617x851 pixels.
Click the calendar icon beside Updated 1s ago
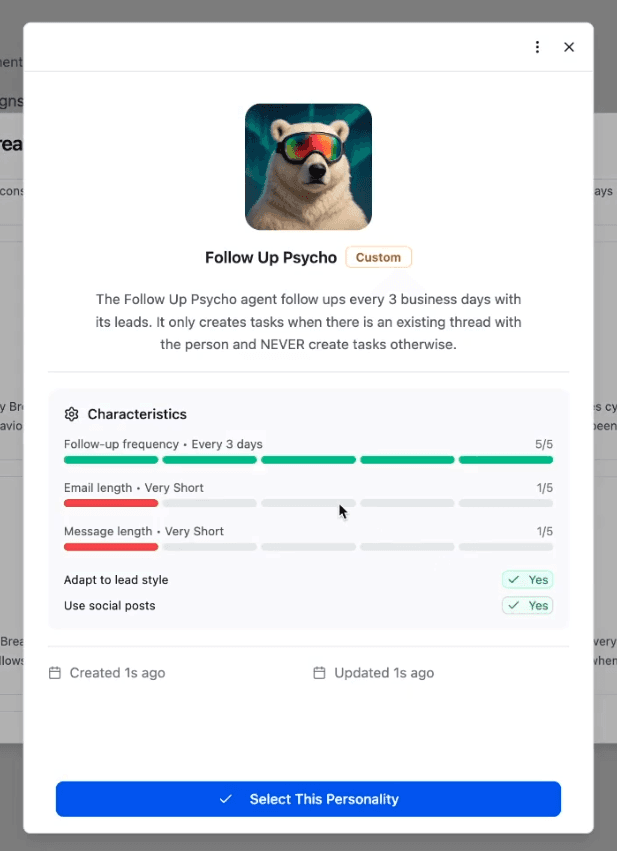click(318, 673)
